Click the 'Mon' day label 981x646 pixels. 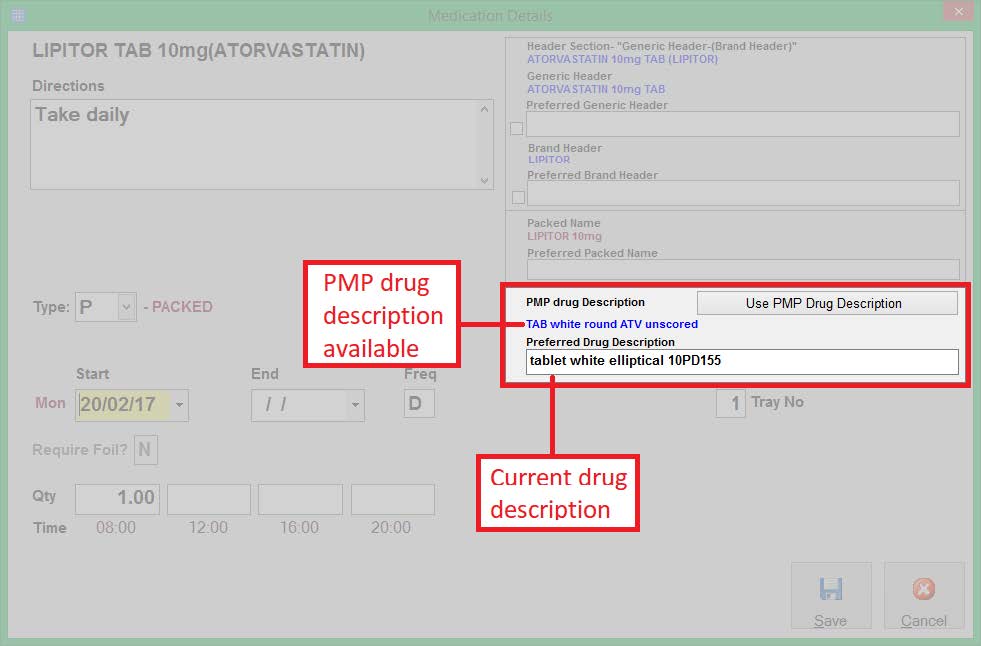(50, 403)
